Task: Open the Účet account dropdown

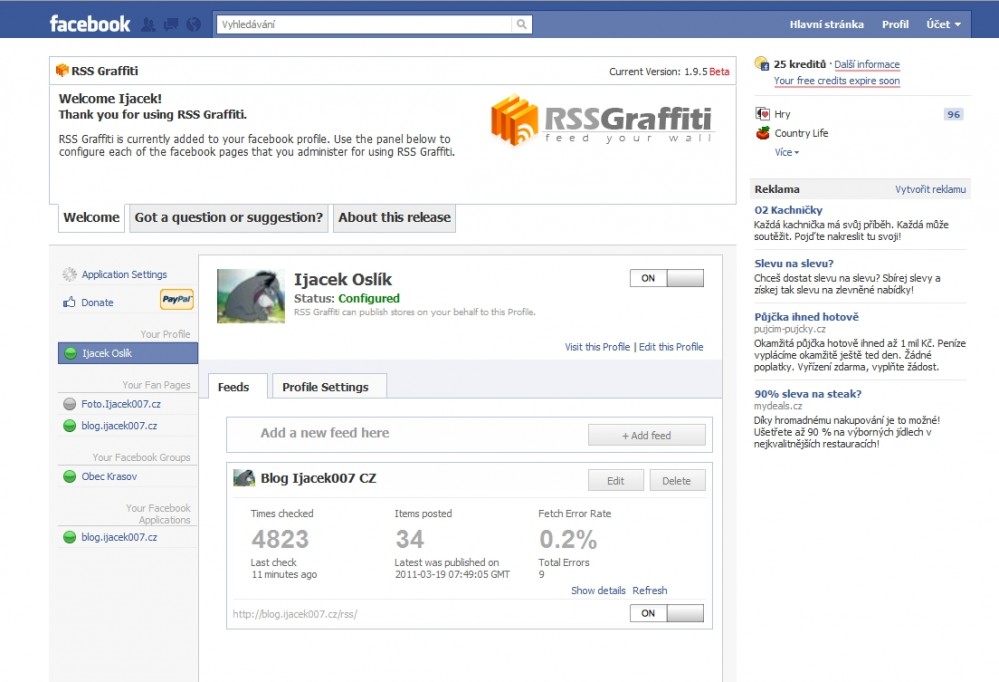Action: pyautogui.click(x=944, y=24)
